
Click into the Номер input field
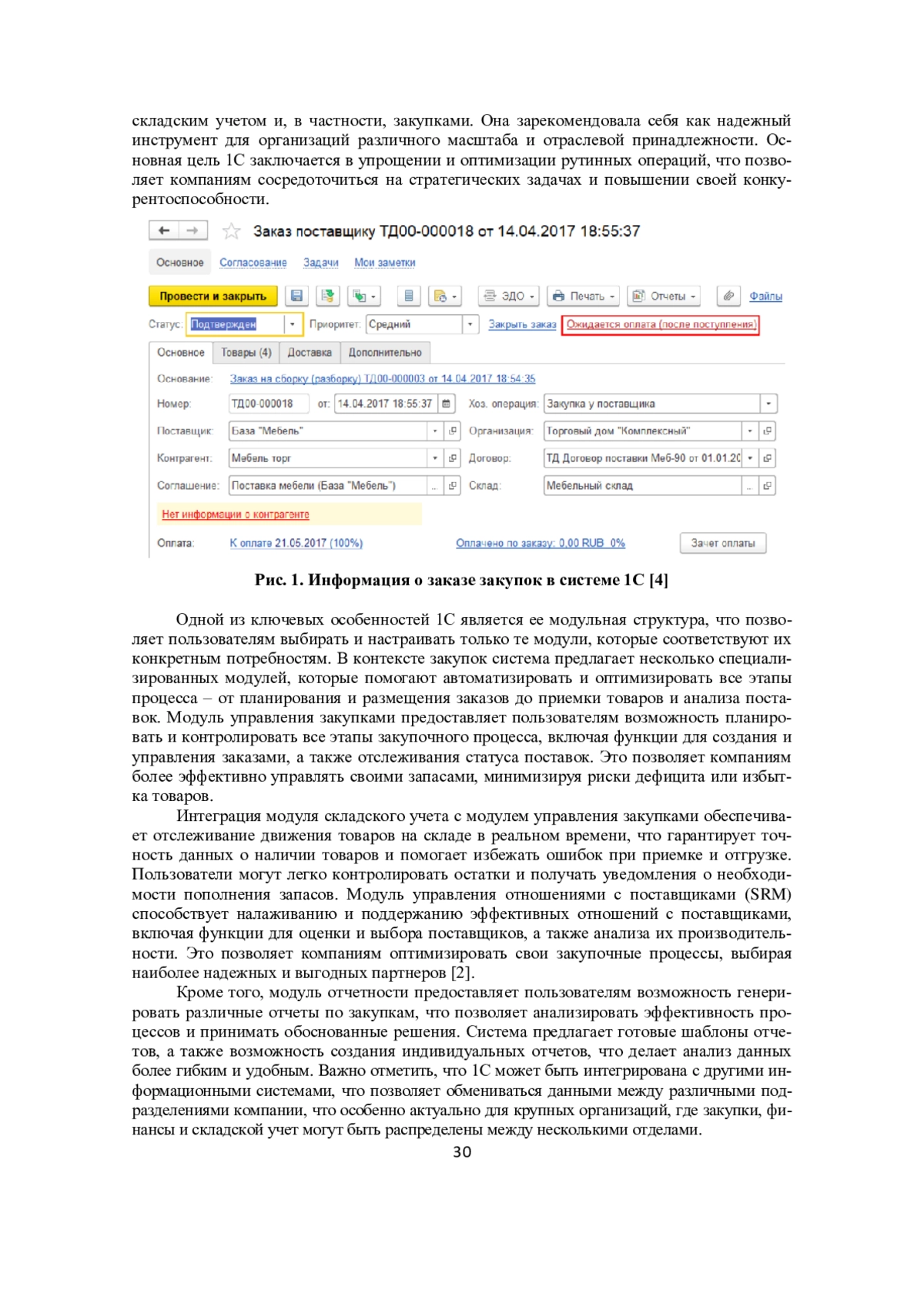(268, 404)
